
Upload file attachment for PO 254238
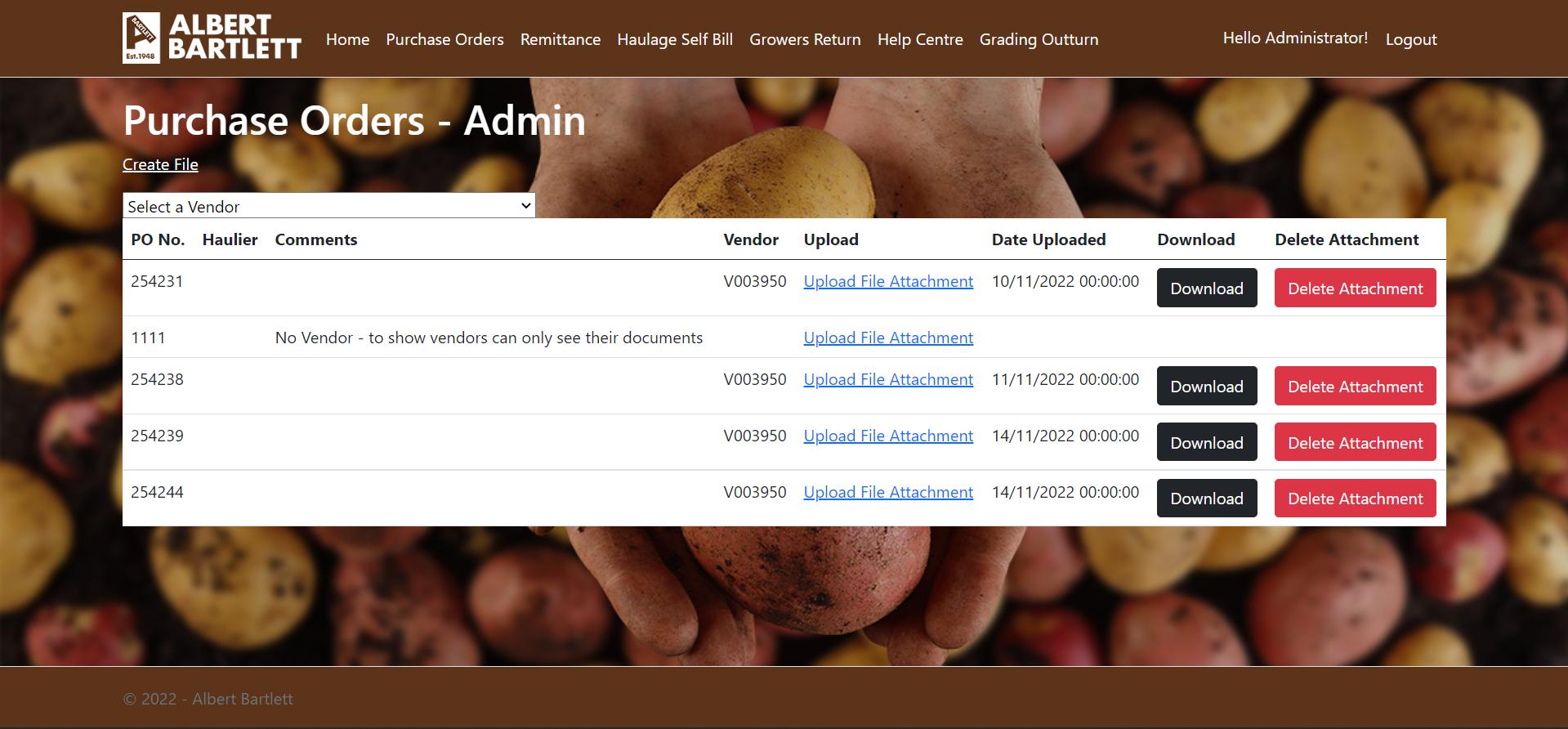click(888, 379)
